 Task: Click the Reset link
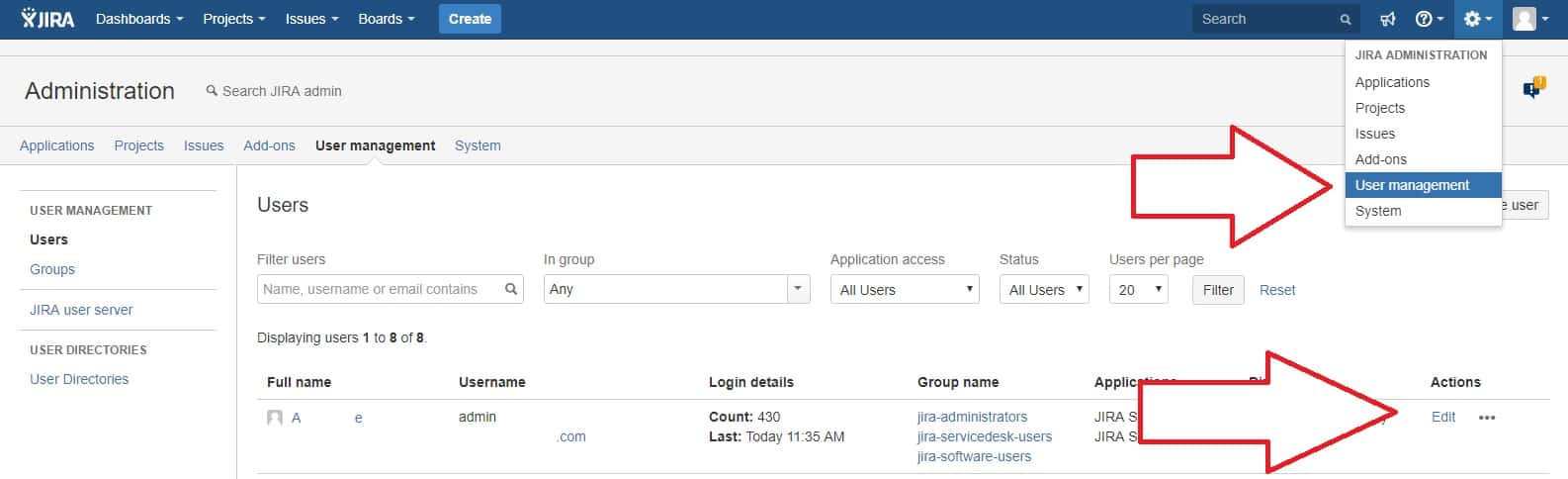pyautogui.click(x=1277, y=290)
